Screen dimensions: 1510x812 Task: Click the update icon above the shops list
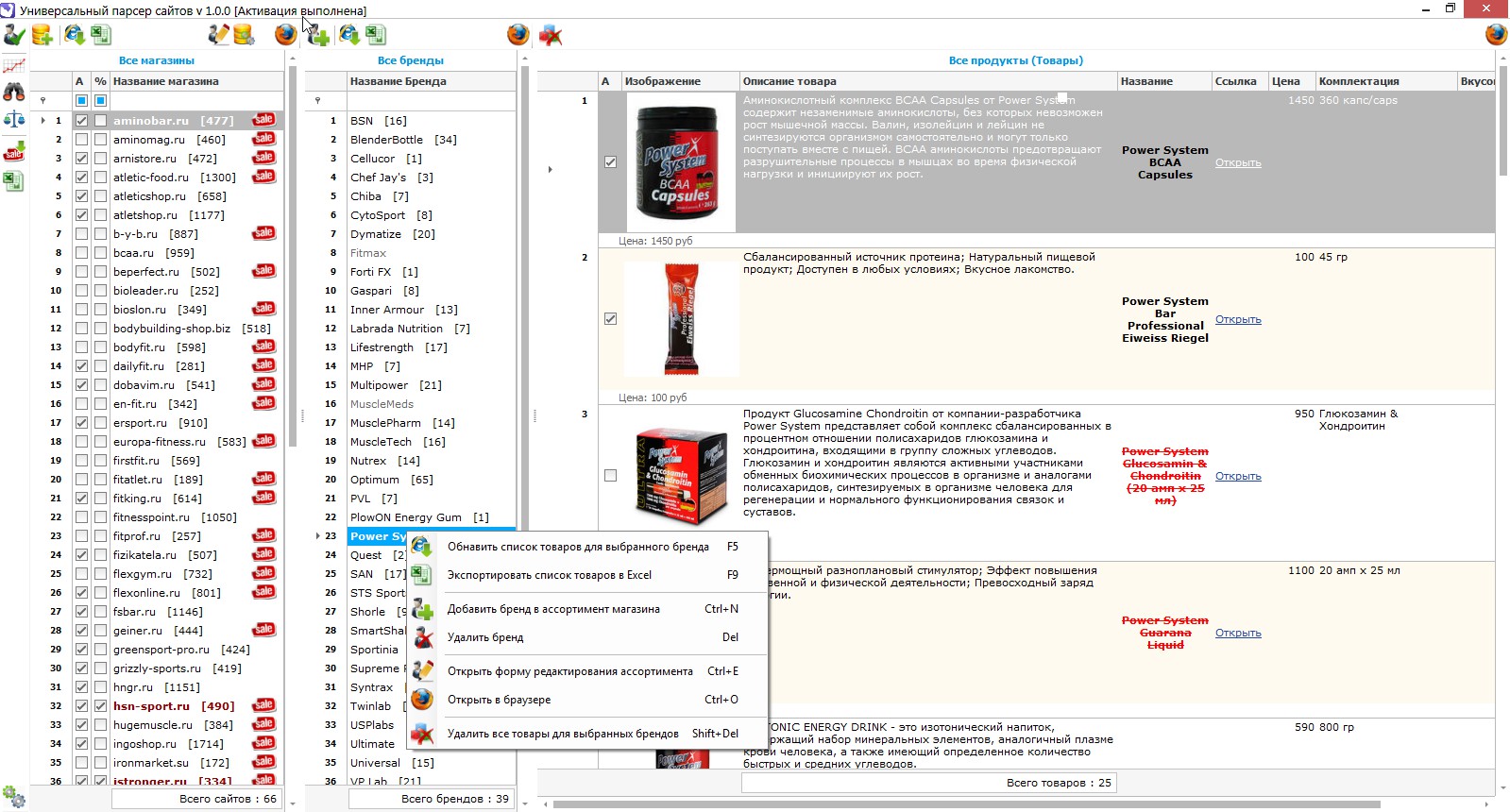[74, 36]
